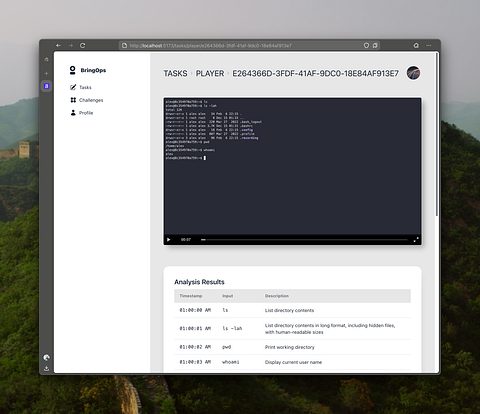This screenshot has height=414, width=480.
Task: Open the downloads icon in the browser sidebar
Action: point(46,368)
